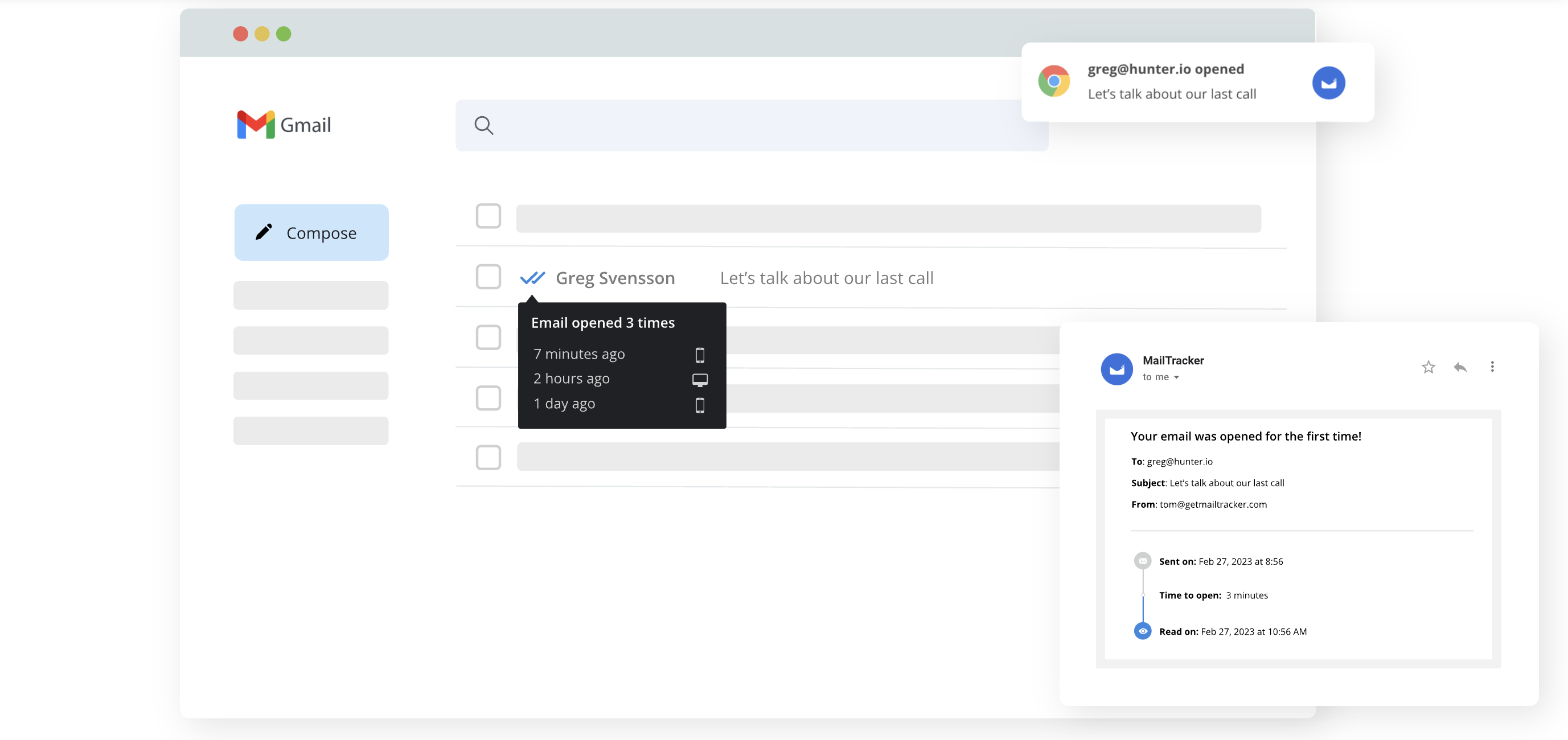Click the green window maximize dot
This screenshot has width=1568, height=740.
pyautogui.click(x=284, y=34)
